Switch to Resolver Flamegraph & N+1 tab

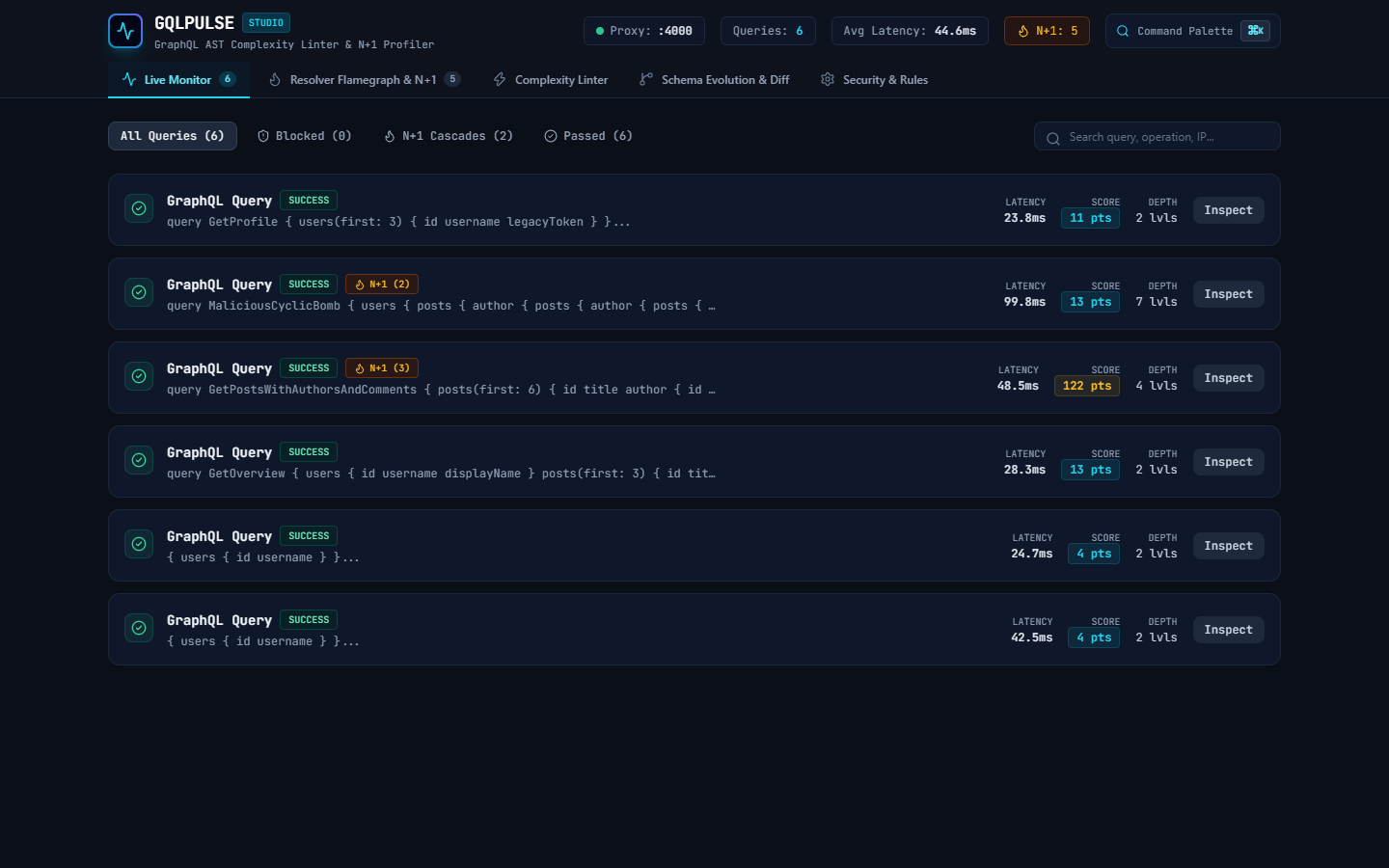364,80
